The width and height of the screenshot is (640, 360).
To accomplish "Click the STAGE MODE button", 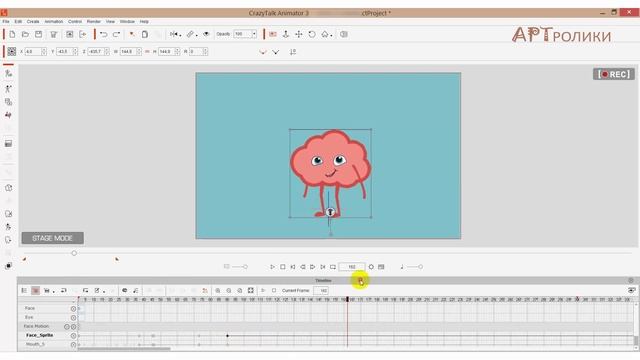I will [52, 238].
